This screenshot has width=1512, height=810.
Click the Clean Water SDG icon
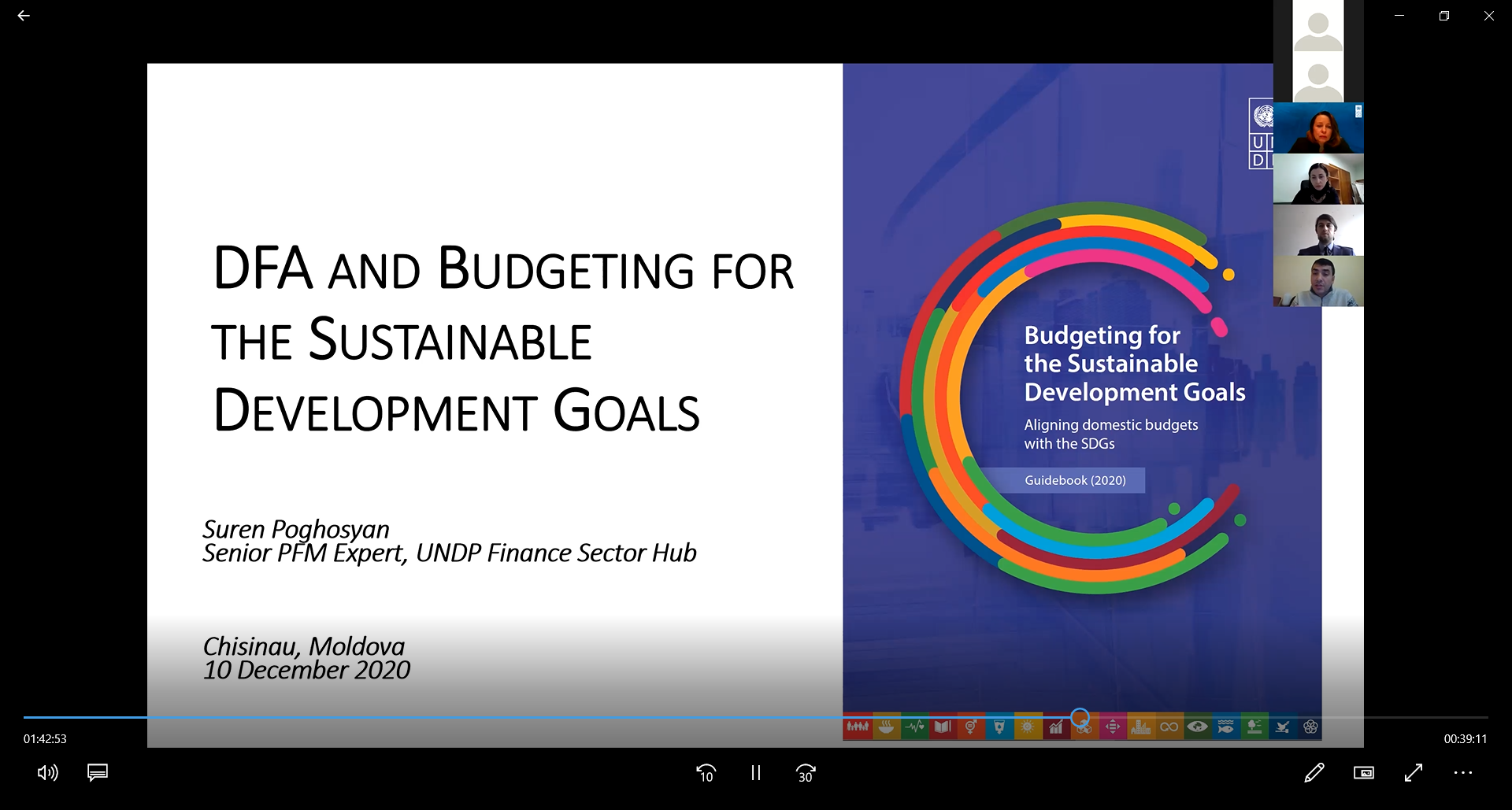point(999,727)
